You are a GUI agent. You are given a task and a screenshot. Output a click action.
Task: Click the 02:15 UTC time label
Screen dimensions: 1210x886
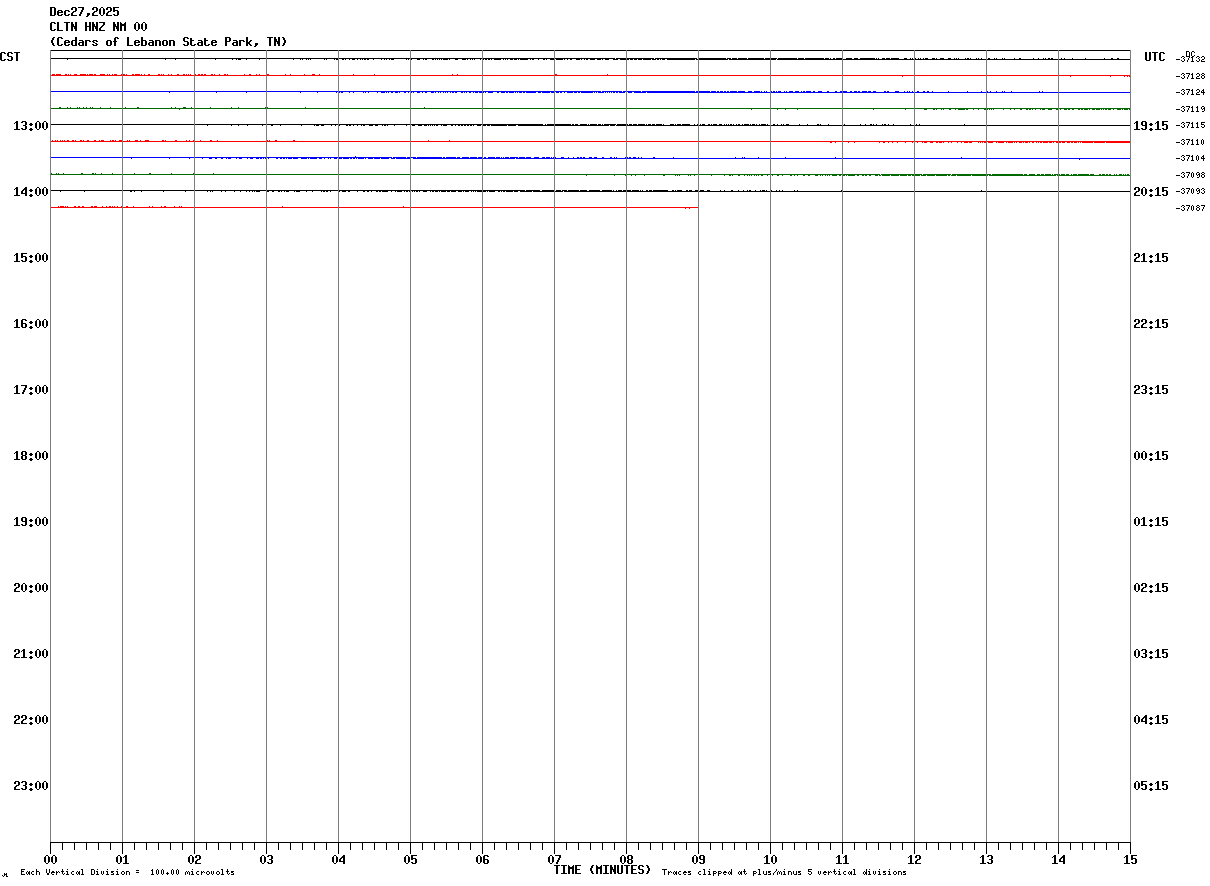click(1150, 588)
